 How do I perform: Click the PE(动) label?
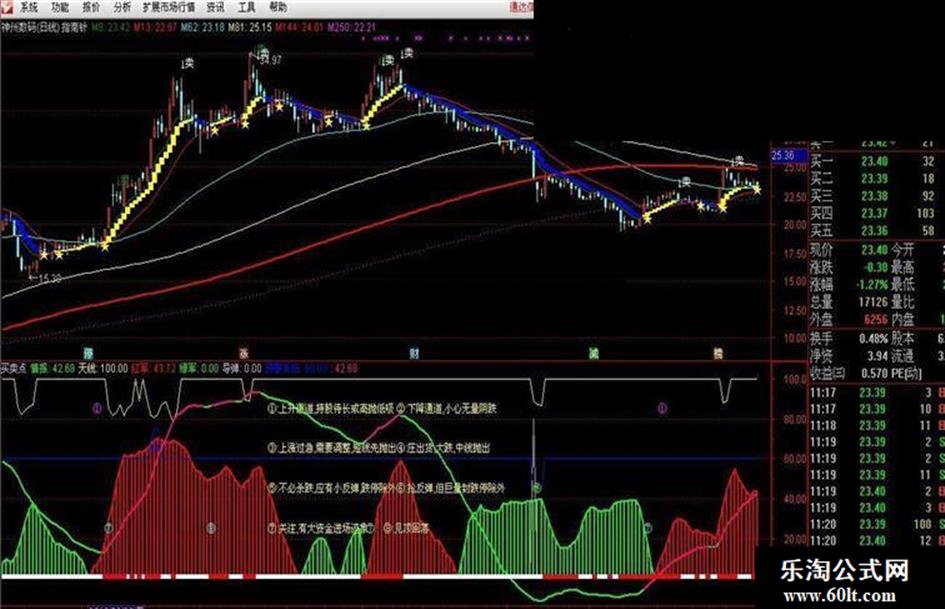click(x=907, y=373)
